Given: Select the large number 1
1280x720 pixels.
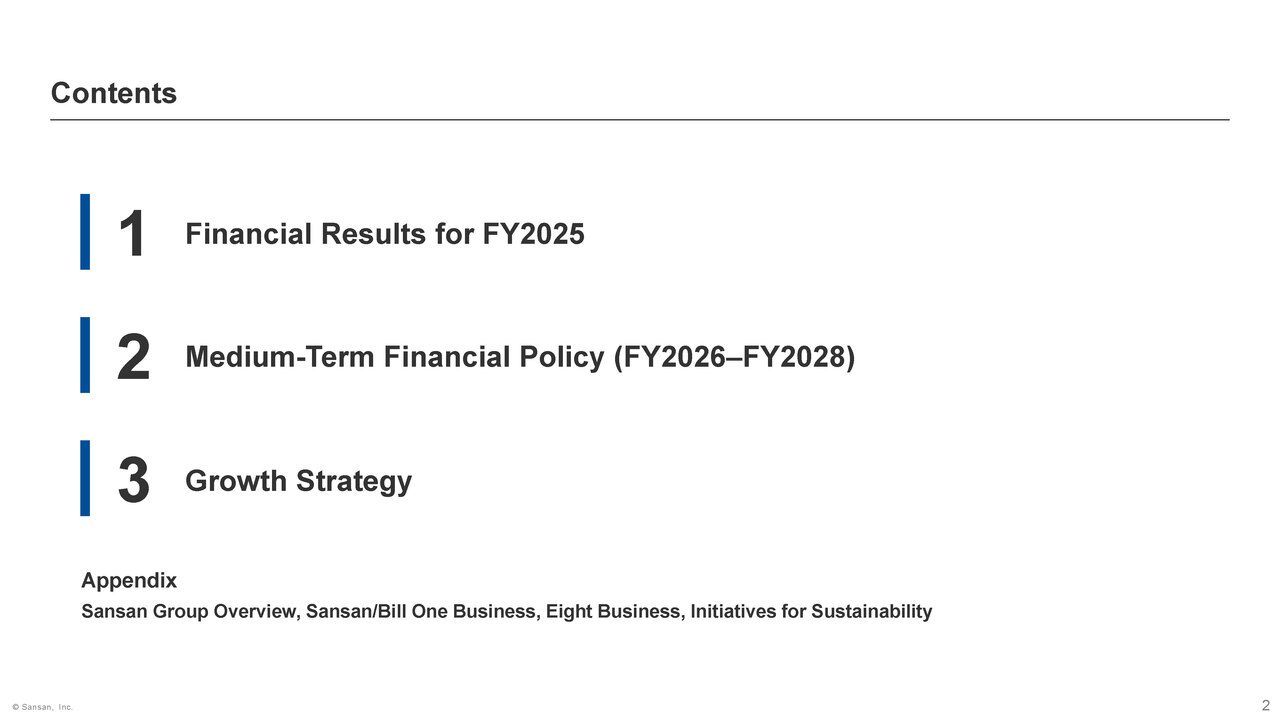Looking at the screenshot, I should click(132, 235).
